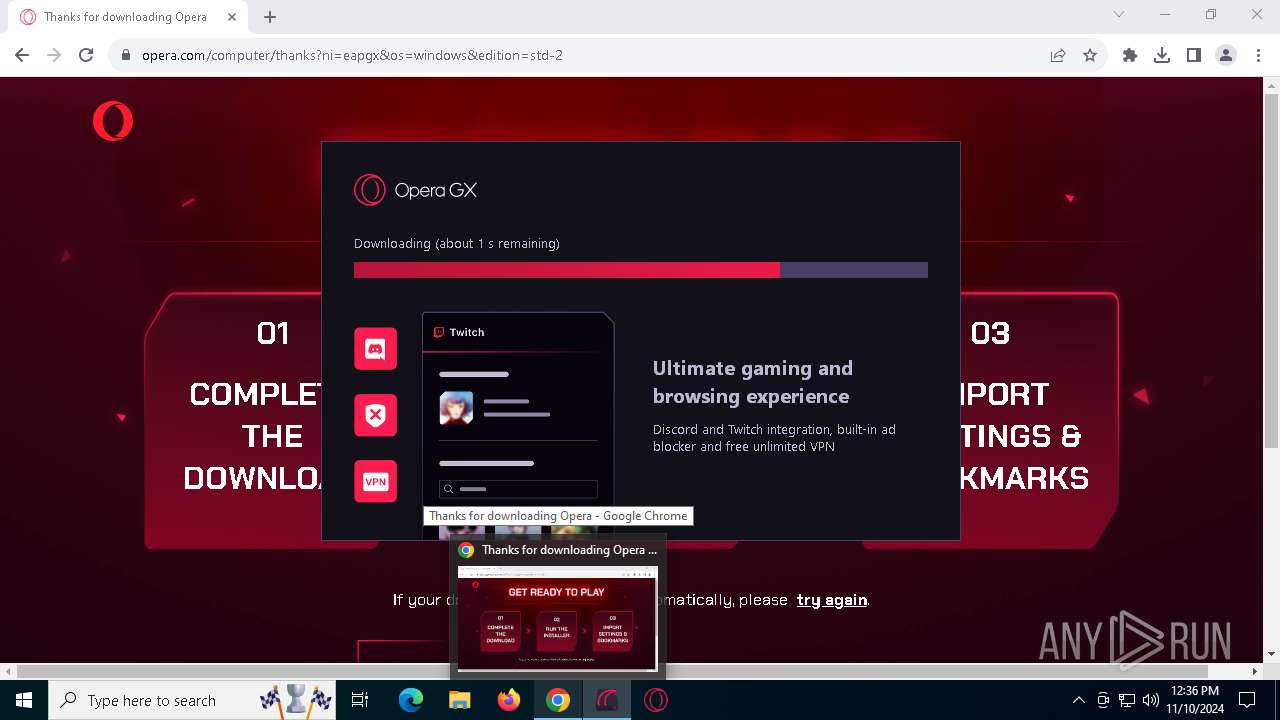Click the vertical page scrollbar

[x=1272, y=270]
